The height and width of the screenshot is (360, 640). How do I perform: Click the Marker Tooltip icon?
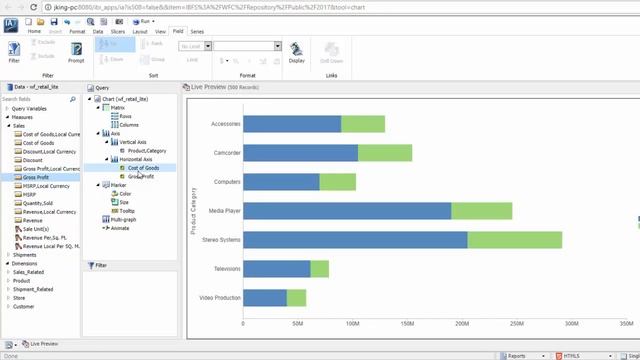tap(115, 211)
